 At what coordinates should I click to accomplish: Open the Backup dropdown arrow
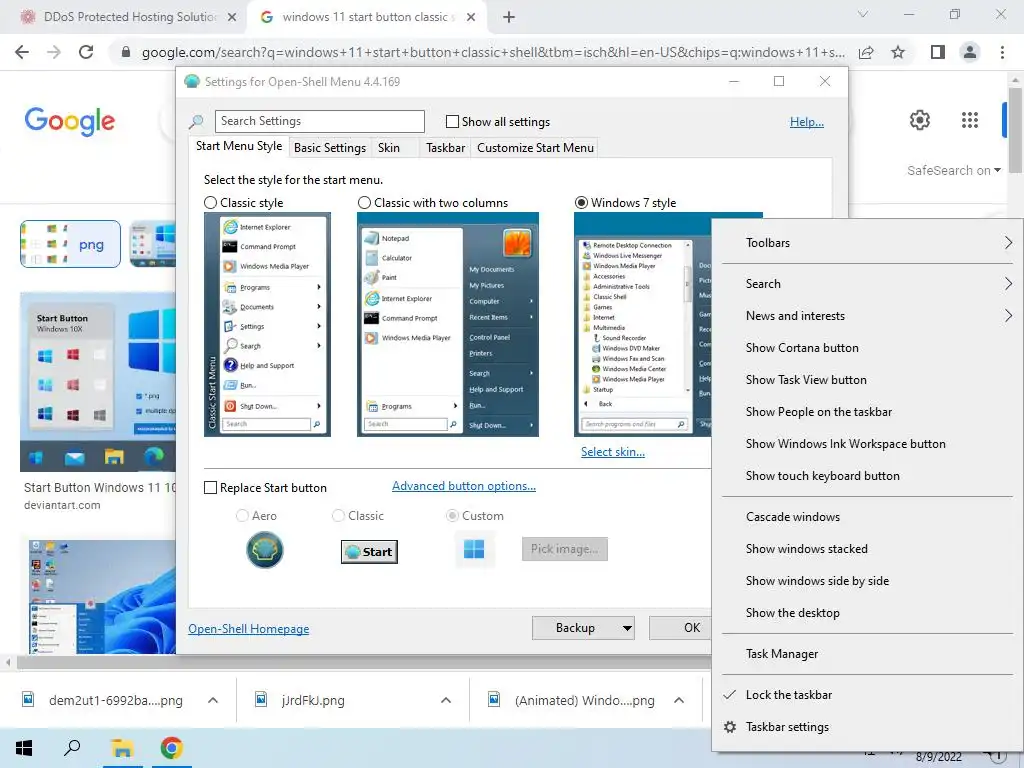pyautogui.click(x=627, y=628)
